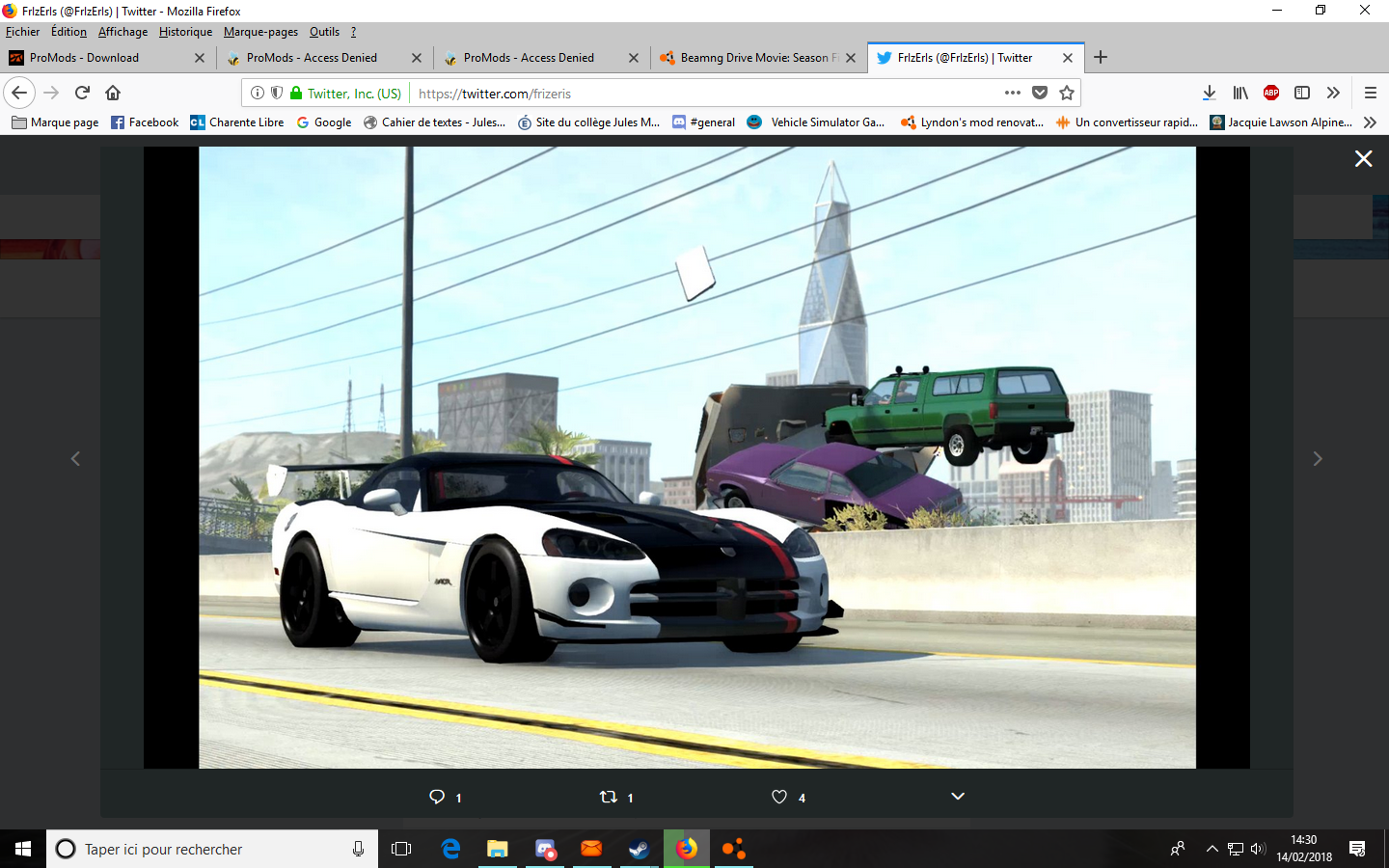1389x868 pixels.
Task: Show more bookmarks overflow chevron
Action: (1370, 122)
